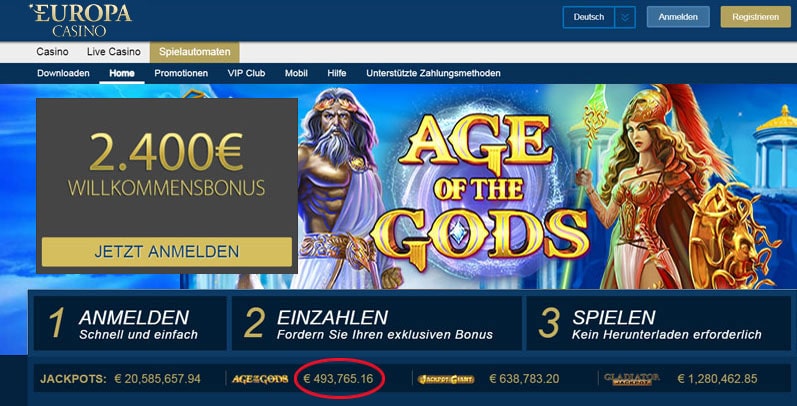The height and width of the screenshot is (406, 797).
Task: Click the gold Registrieren button
Action: (755, 17)
